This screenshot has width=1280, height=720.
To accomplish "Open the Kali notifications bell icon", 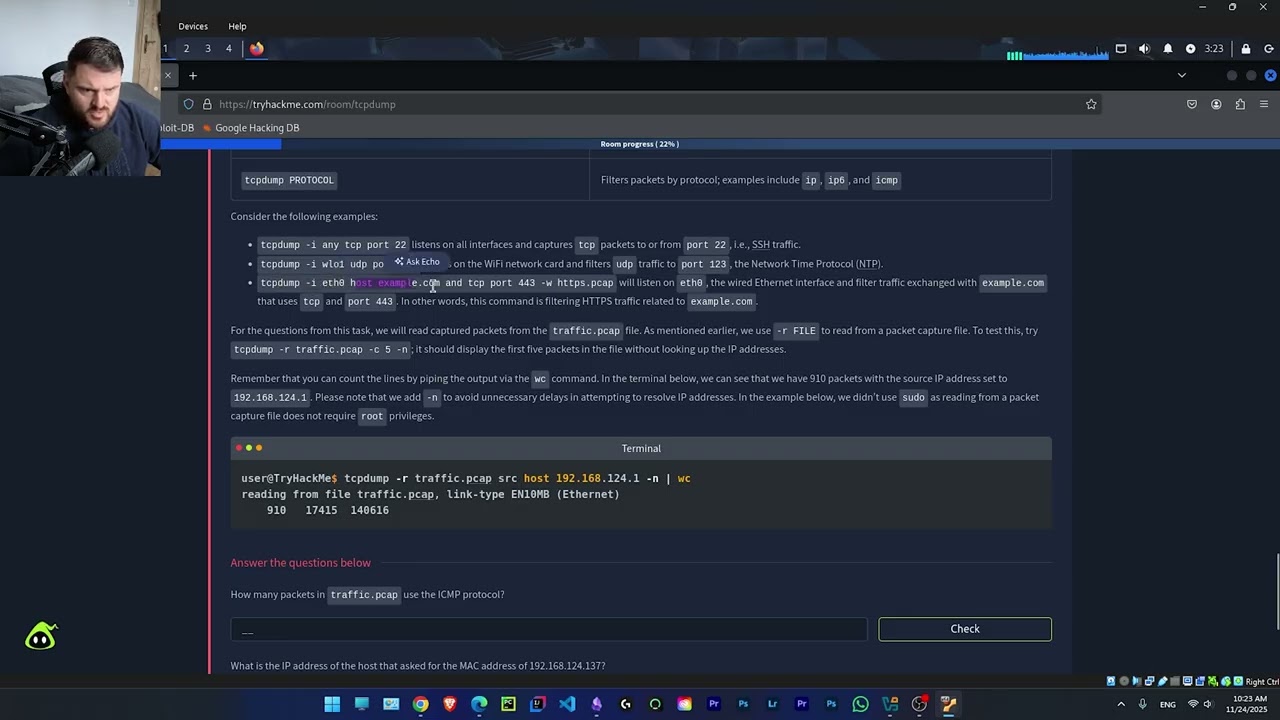I will [1167, 48].
